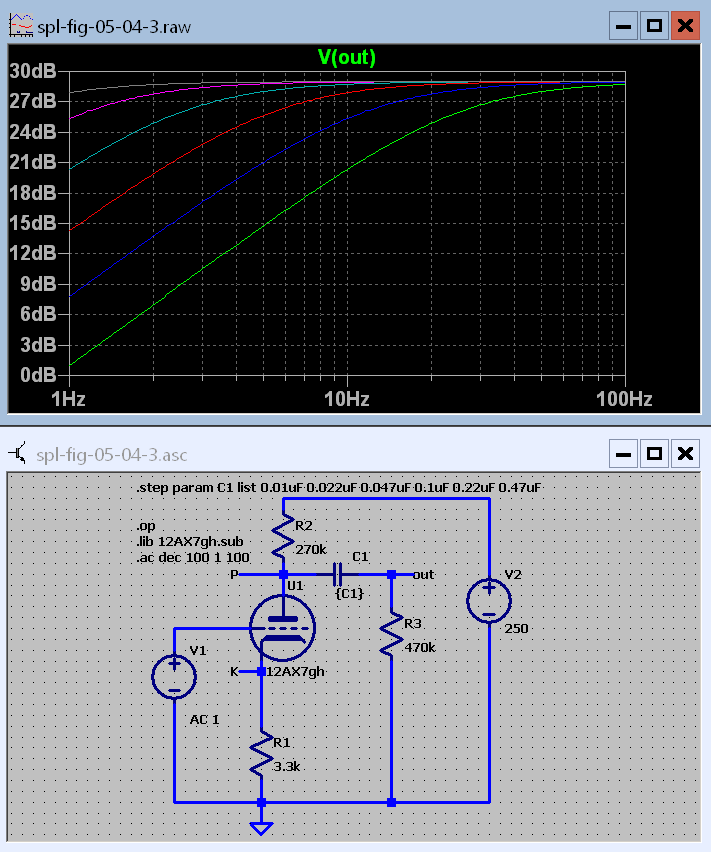Click the .step param C1 list directive
Screen dimensions: 711x852
[338, 487]
